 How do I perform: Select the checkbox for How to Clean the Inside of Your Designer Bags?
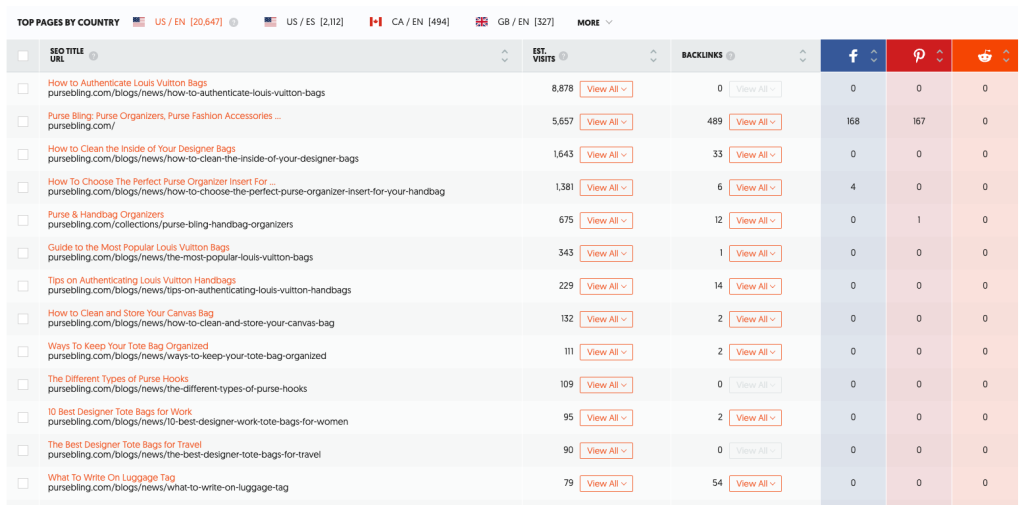(23, 154)
